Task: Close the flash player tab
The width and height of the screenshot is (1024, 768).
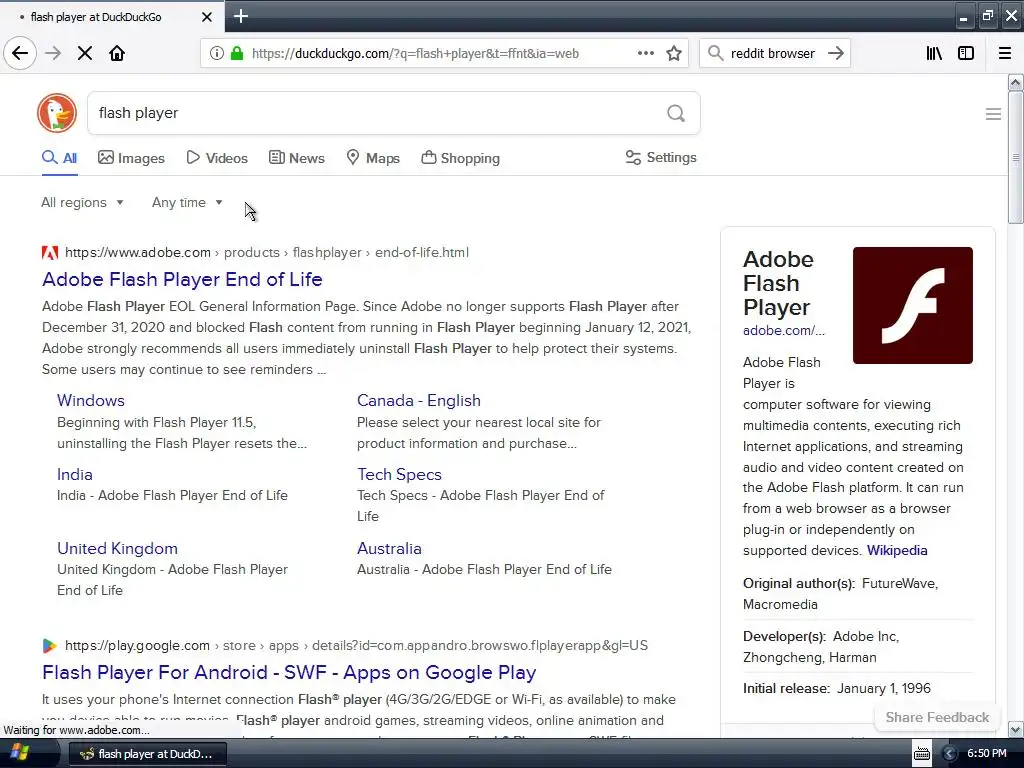Action: point(206,17)
